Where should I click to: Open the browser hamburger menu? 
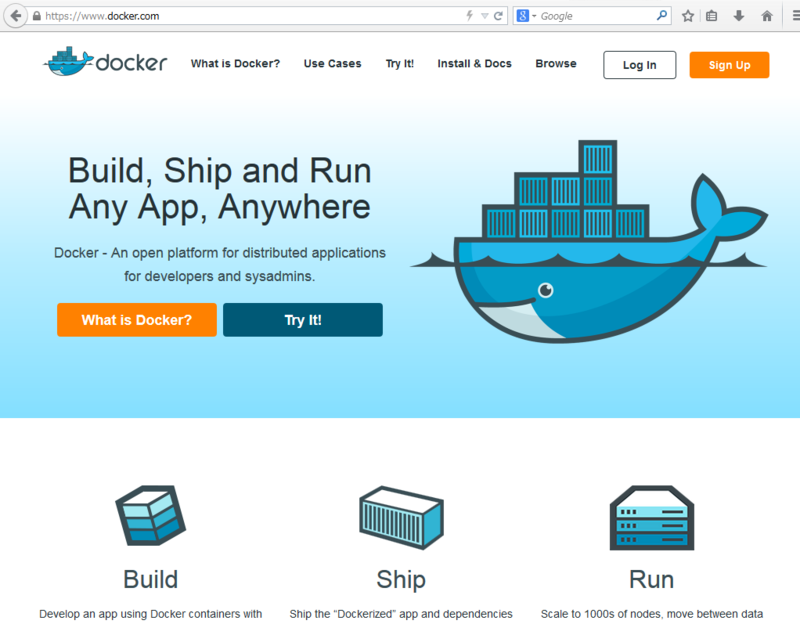795,16
